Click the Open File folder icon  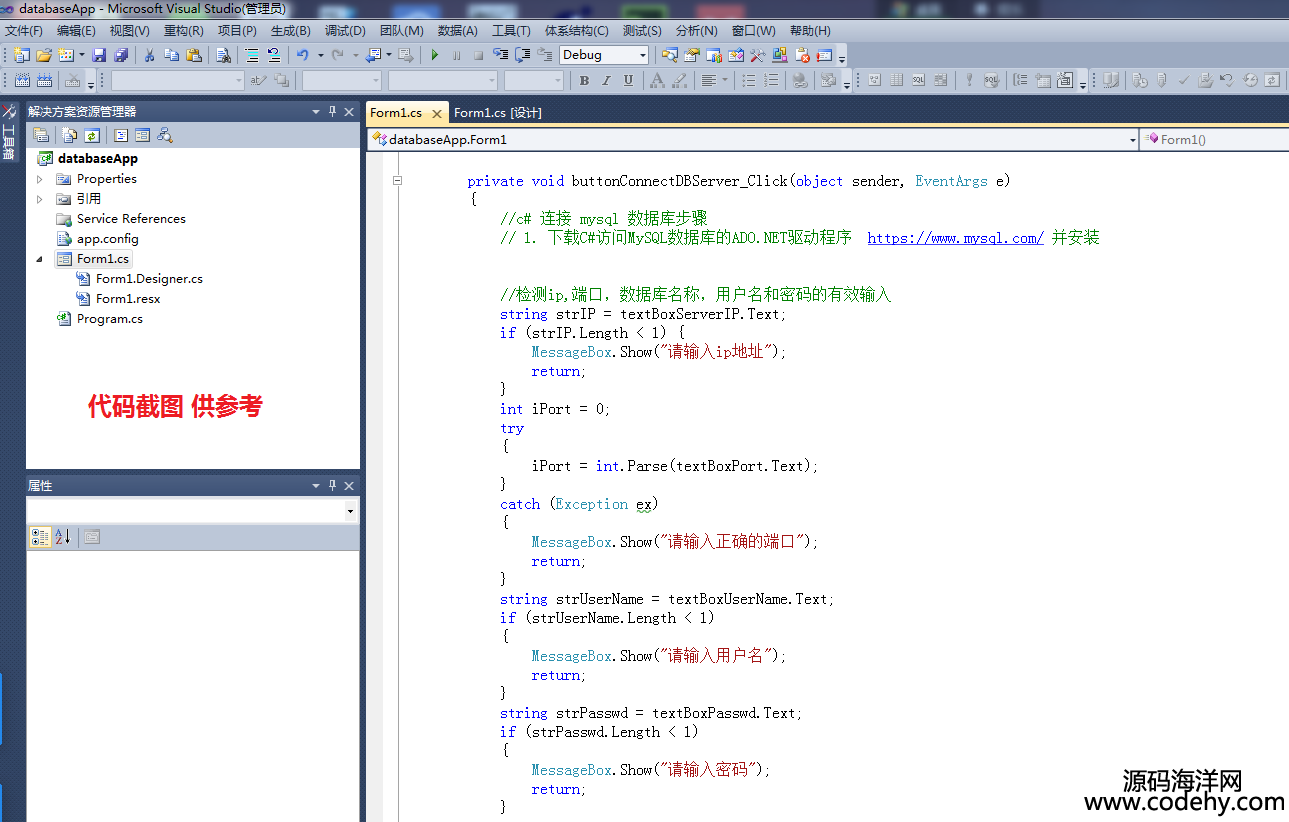point(44,55)
